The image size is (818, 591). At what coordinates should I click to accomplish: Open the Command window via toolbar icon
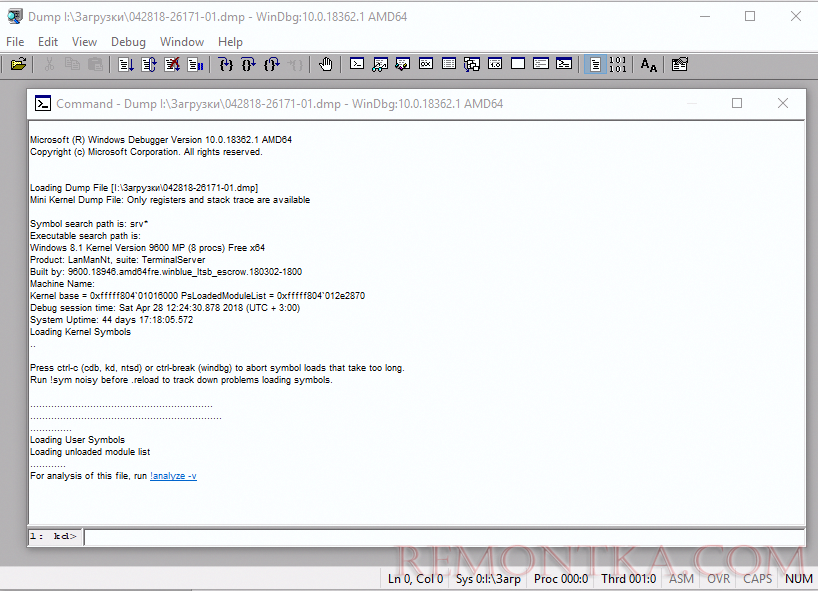click(357, 64)
